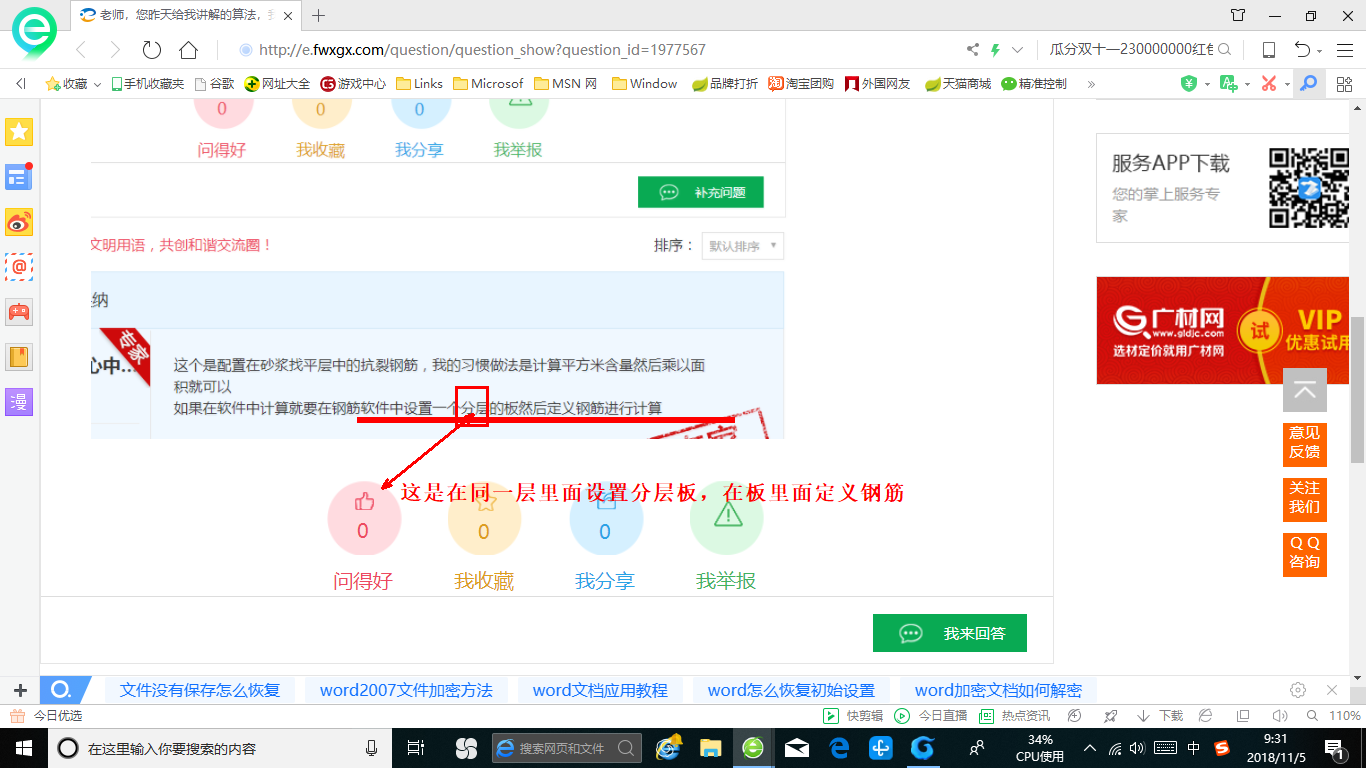Image resolution: width=1366 pixels, height=768 pixels.
Task: Open the browser hamburger menu
Action: [x=1344, y=50]
